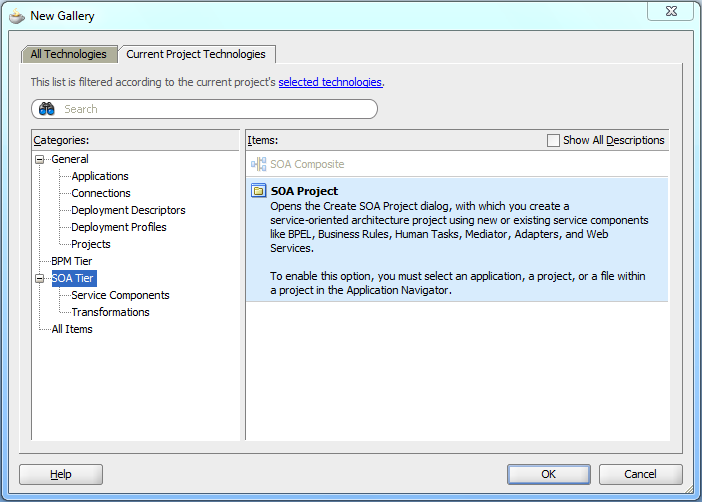Click the SOA Composite item icon

[x=258, y=164]
